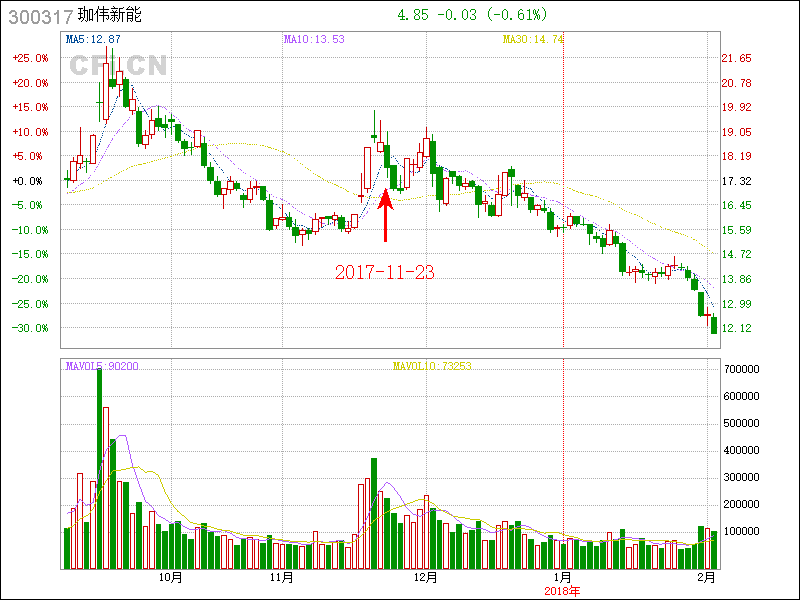Viewport: 800px width, 600px height.
Task: Click the MA10:13.53 indicator label
Action: 314,40
